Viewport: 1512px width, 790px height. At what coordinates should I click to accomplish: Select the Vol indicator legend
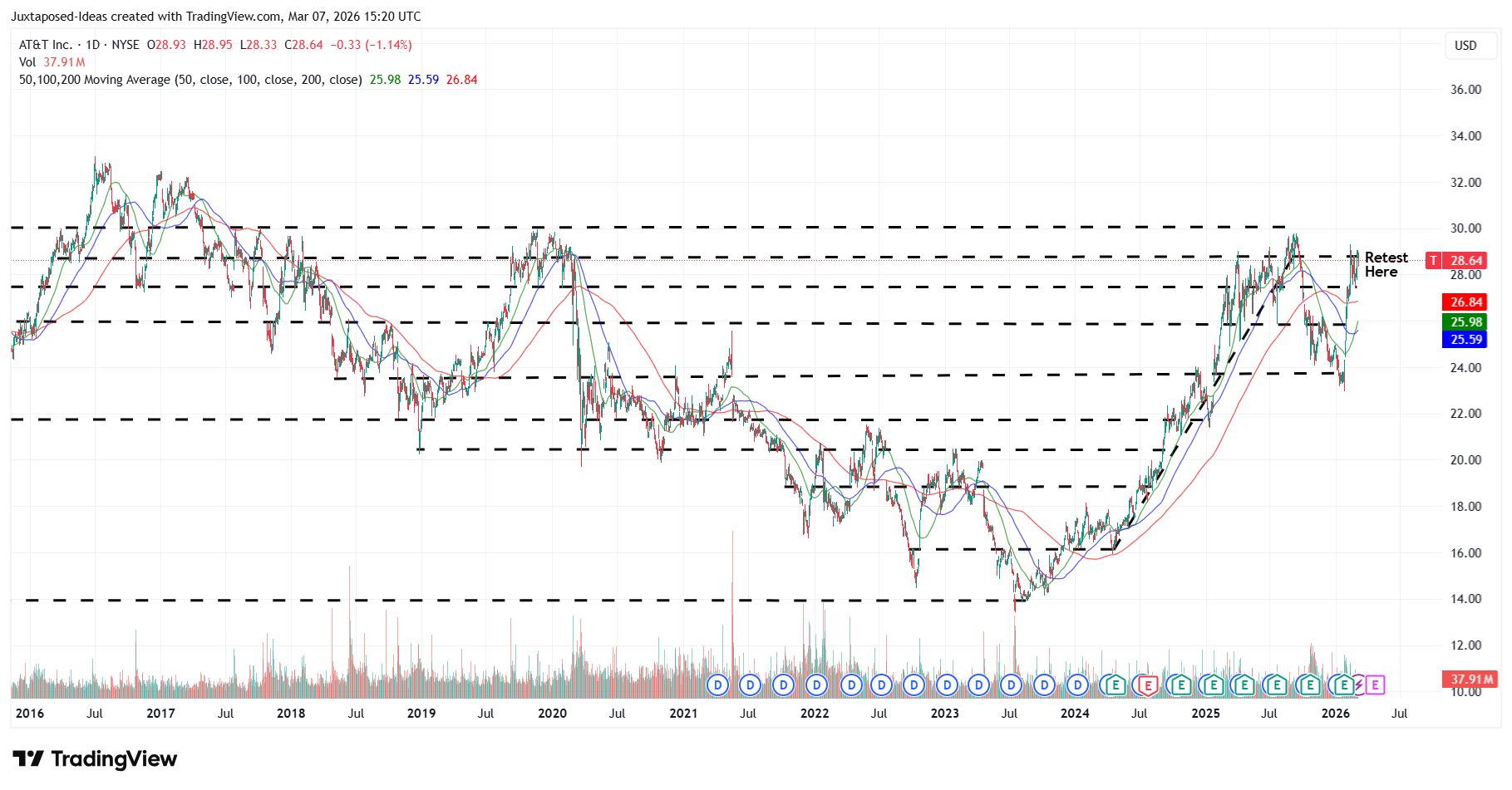[x=27, y=62]
